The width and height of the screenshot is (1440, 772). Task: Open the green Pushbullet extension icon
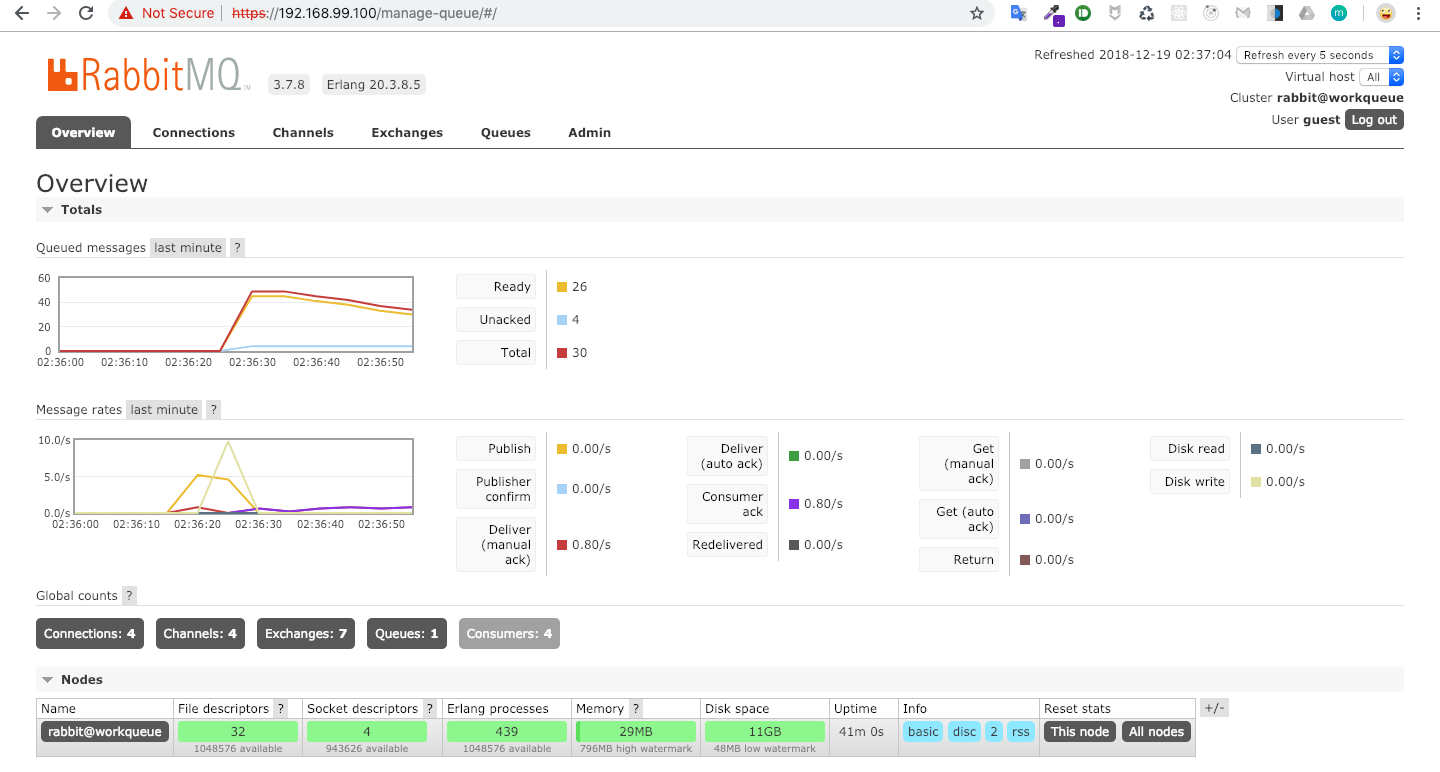click(1083, 13)
